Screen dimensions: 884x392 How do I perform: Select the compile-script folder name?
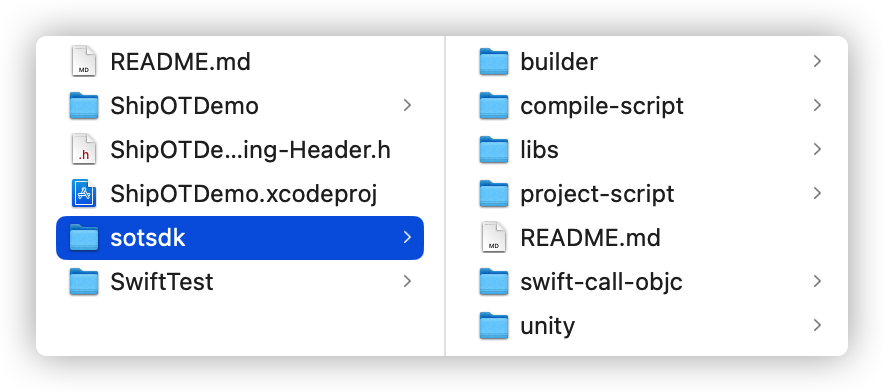click(602, 106)
